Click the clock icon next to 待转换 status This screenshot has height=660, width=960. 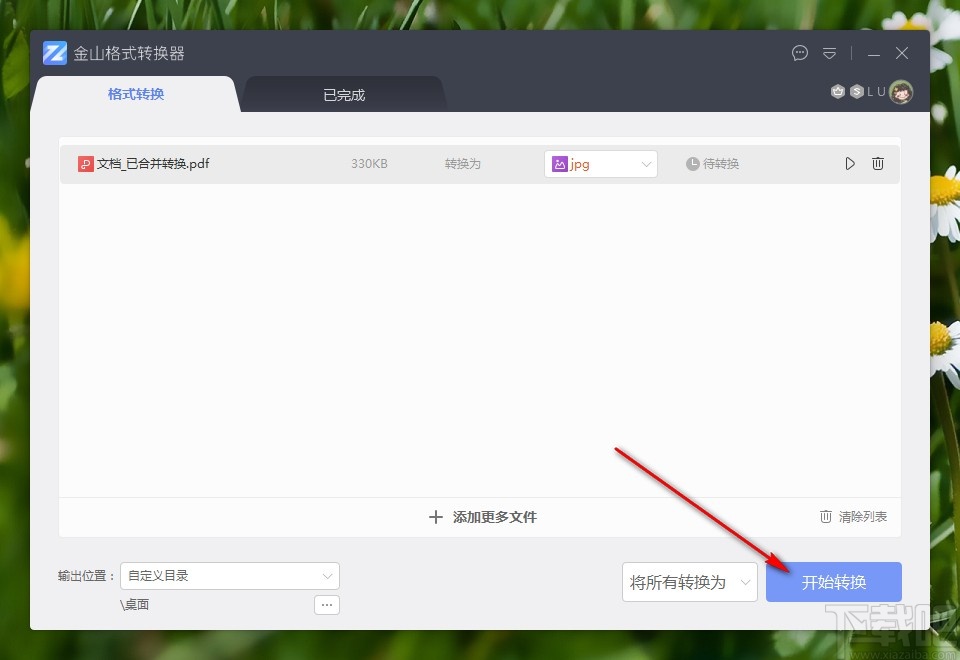[x=691, y=163]
